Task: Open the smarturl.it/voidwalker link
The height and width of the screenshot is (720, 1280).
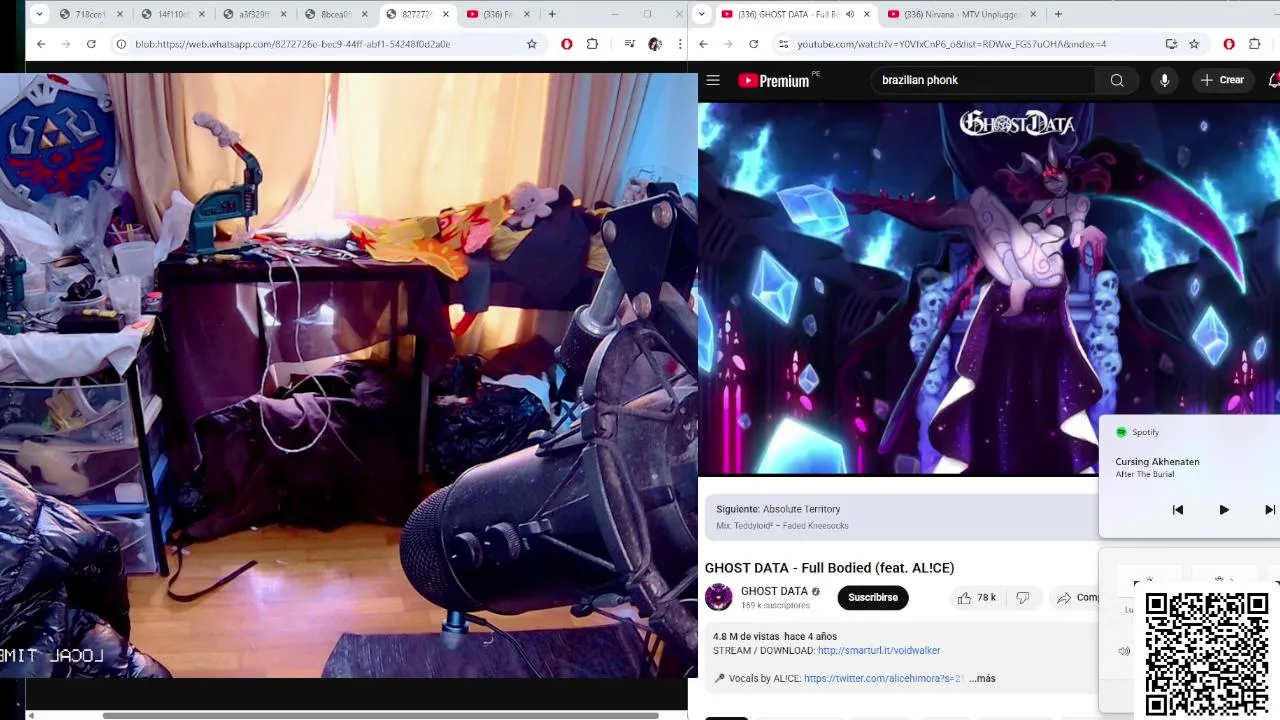Action: point(879,650)
